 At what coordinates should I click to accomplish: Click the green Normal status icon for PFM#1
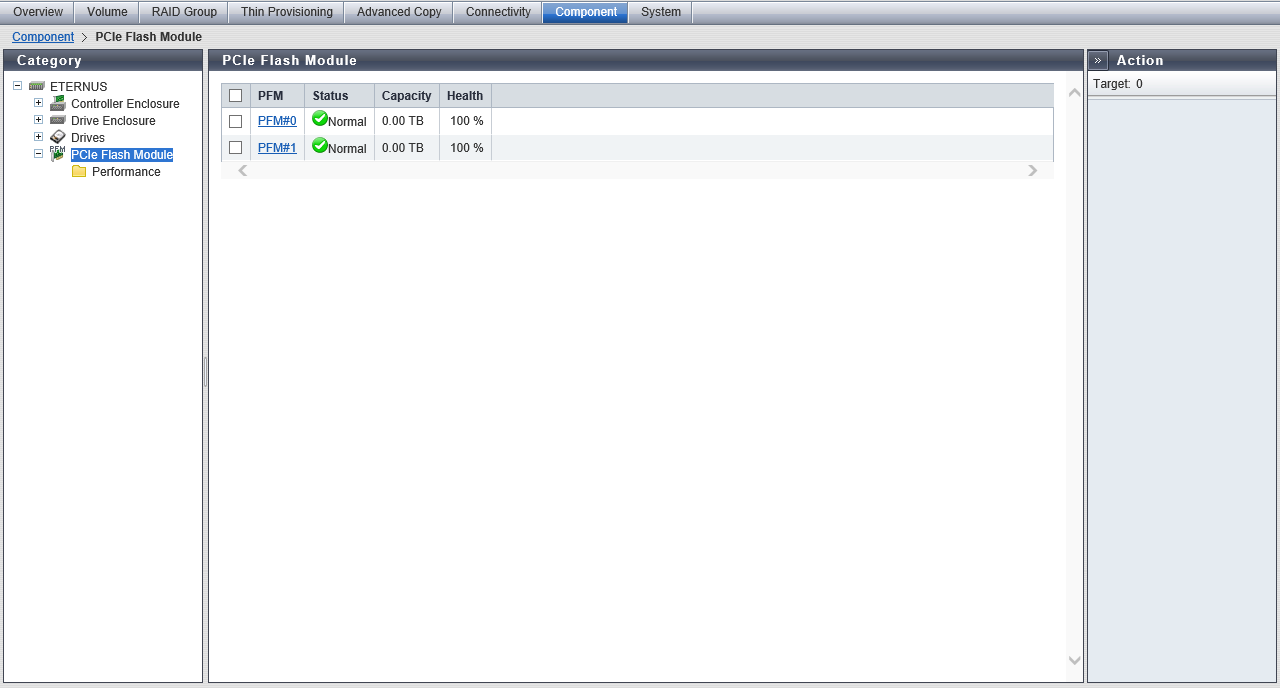click(x=320, y=146)
